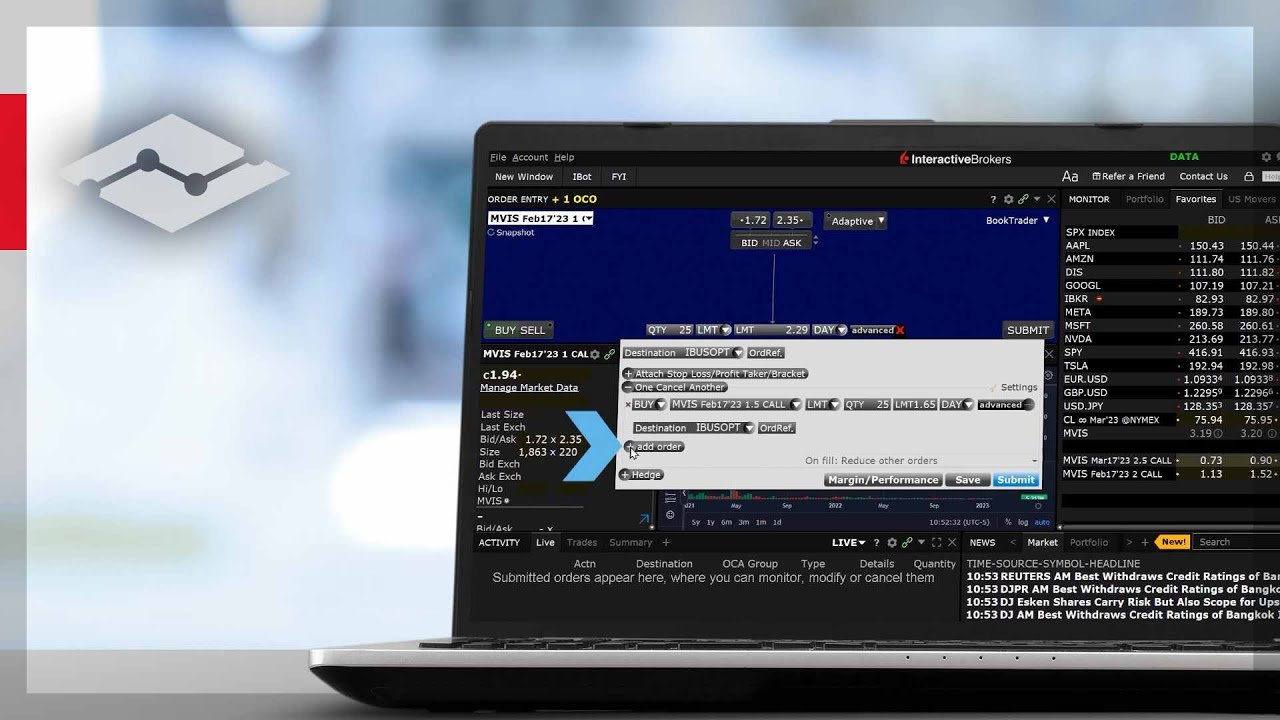Select 6m chart time range

726,522
